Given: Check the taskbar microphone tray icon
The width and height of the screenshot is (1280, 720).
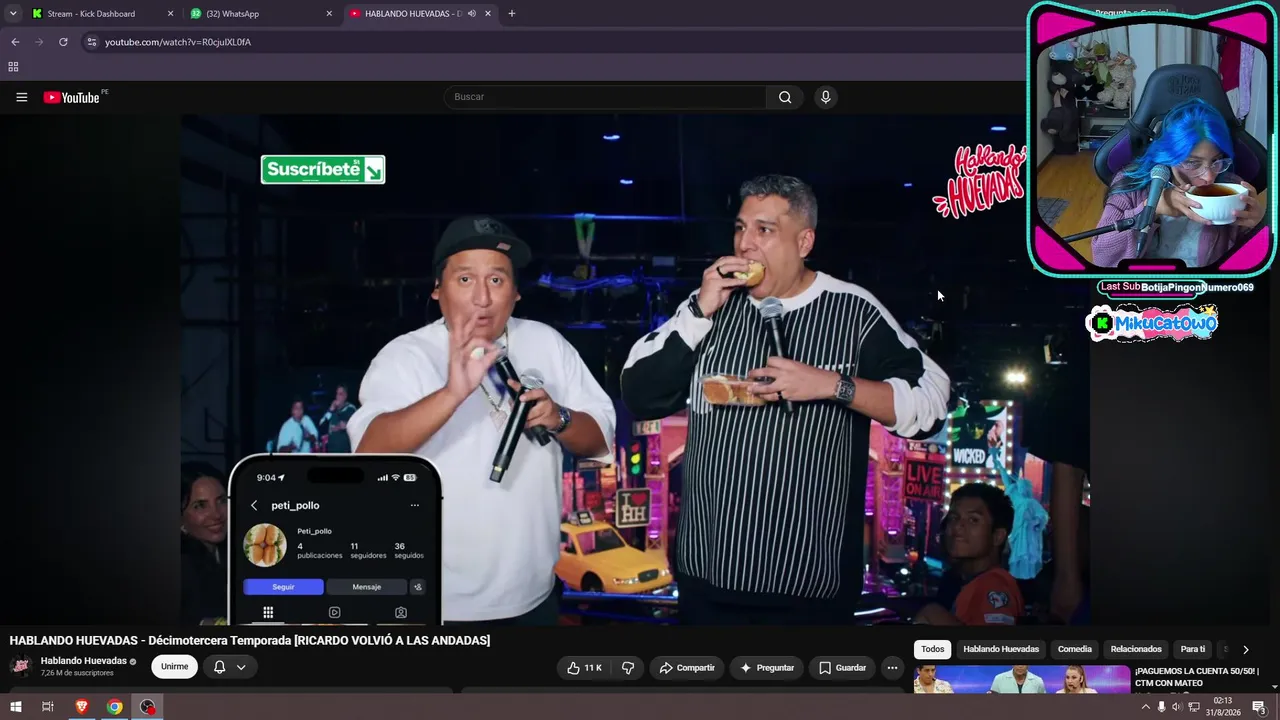Looking at the screenshot, I should [1160, 707].
